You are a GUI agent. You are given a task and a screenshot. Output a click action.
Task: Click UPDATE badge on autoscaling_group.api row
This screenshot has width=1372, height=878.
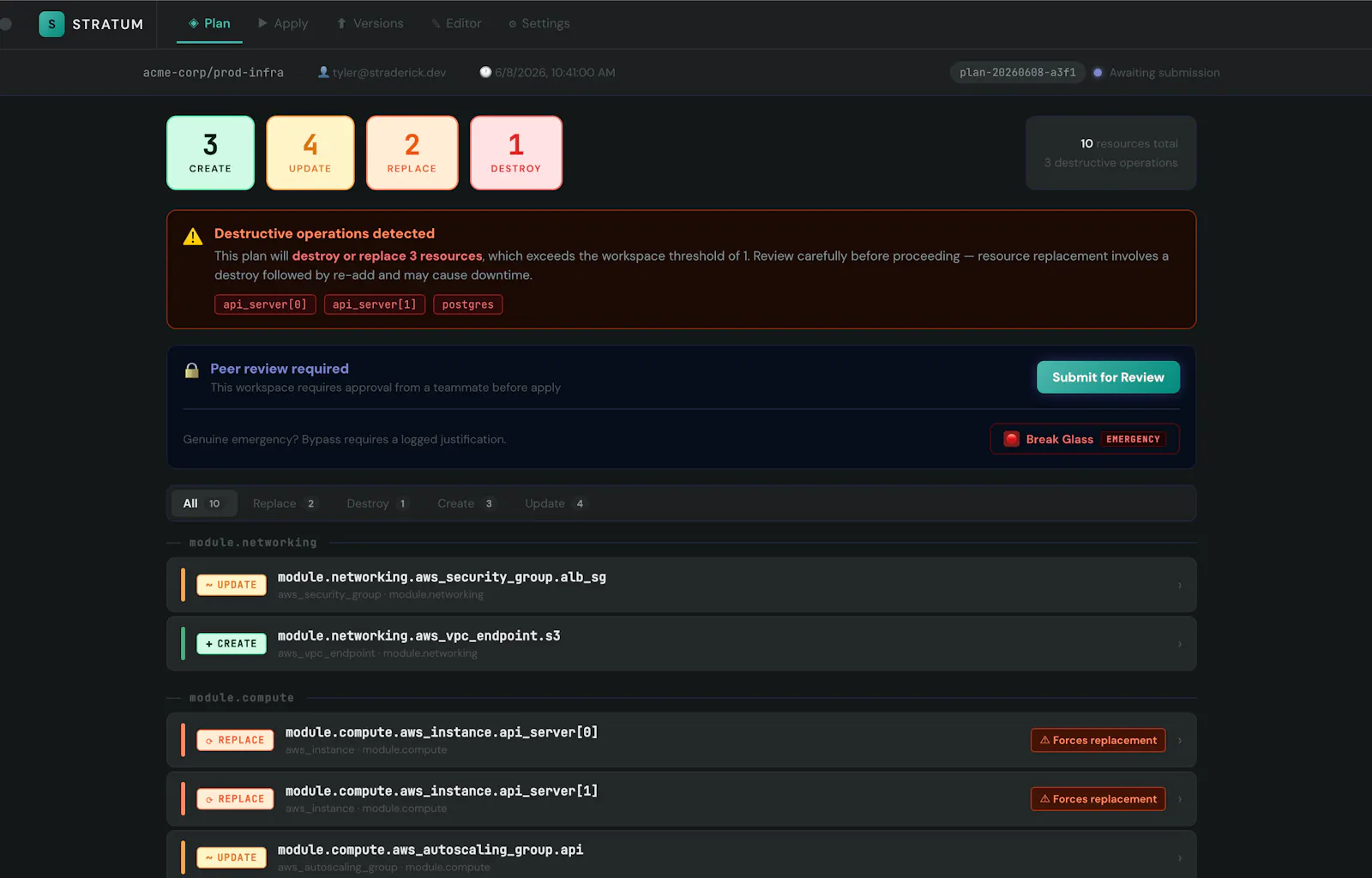tap(232, 857)
